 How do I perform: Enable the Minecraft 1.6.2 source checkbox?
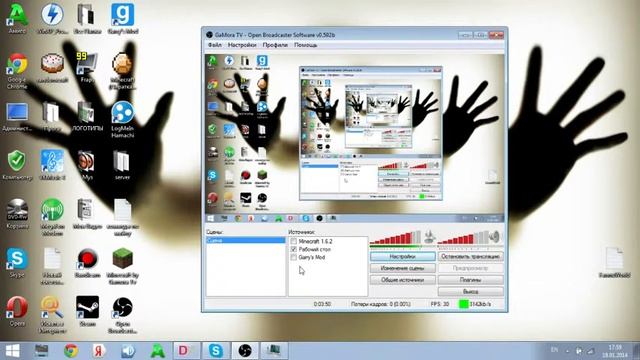tap(293, 241)
